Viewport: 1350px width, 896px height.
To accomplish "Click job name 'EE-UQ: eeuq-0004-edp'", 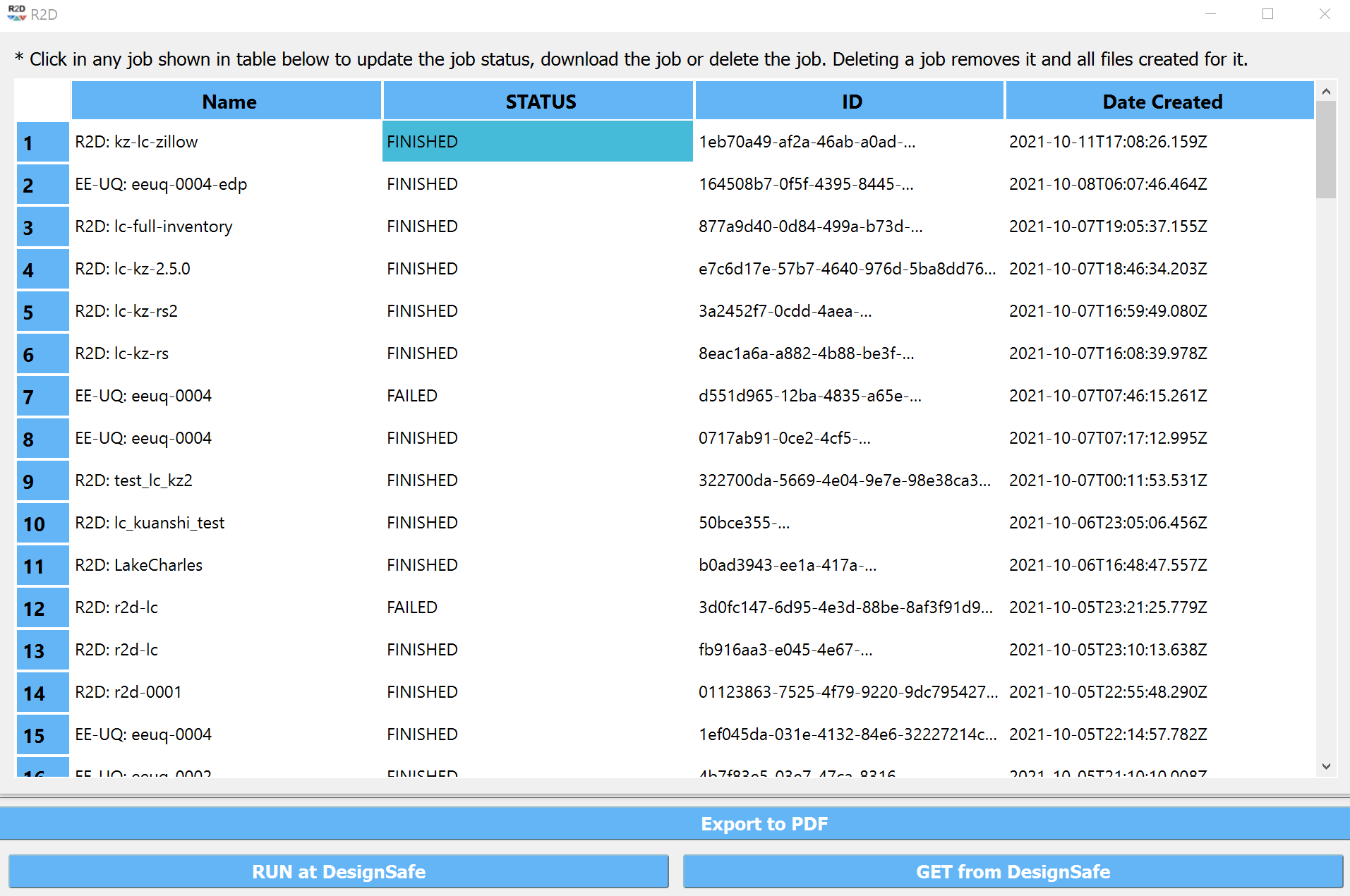I will tap(161, 184).
